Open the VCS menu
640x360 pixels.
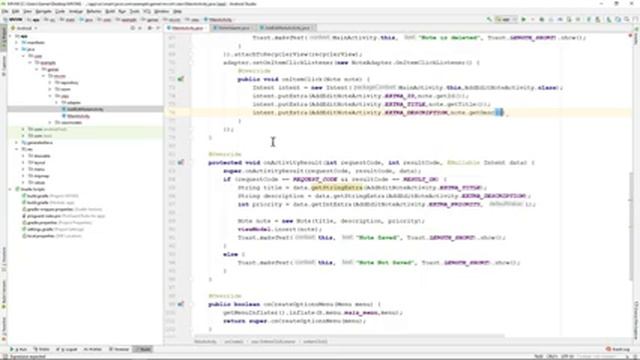point(147,11)
